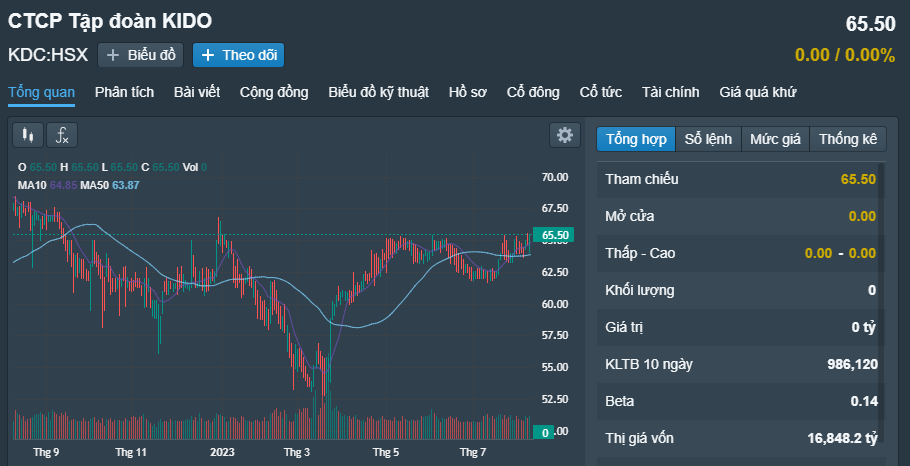Click the 70.00 price axis label
The width and height of the screenshot is (910, 466).
(x=555, y=177)
